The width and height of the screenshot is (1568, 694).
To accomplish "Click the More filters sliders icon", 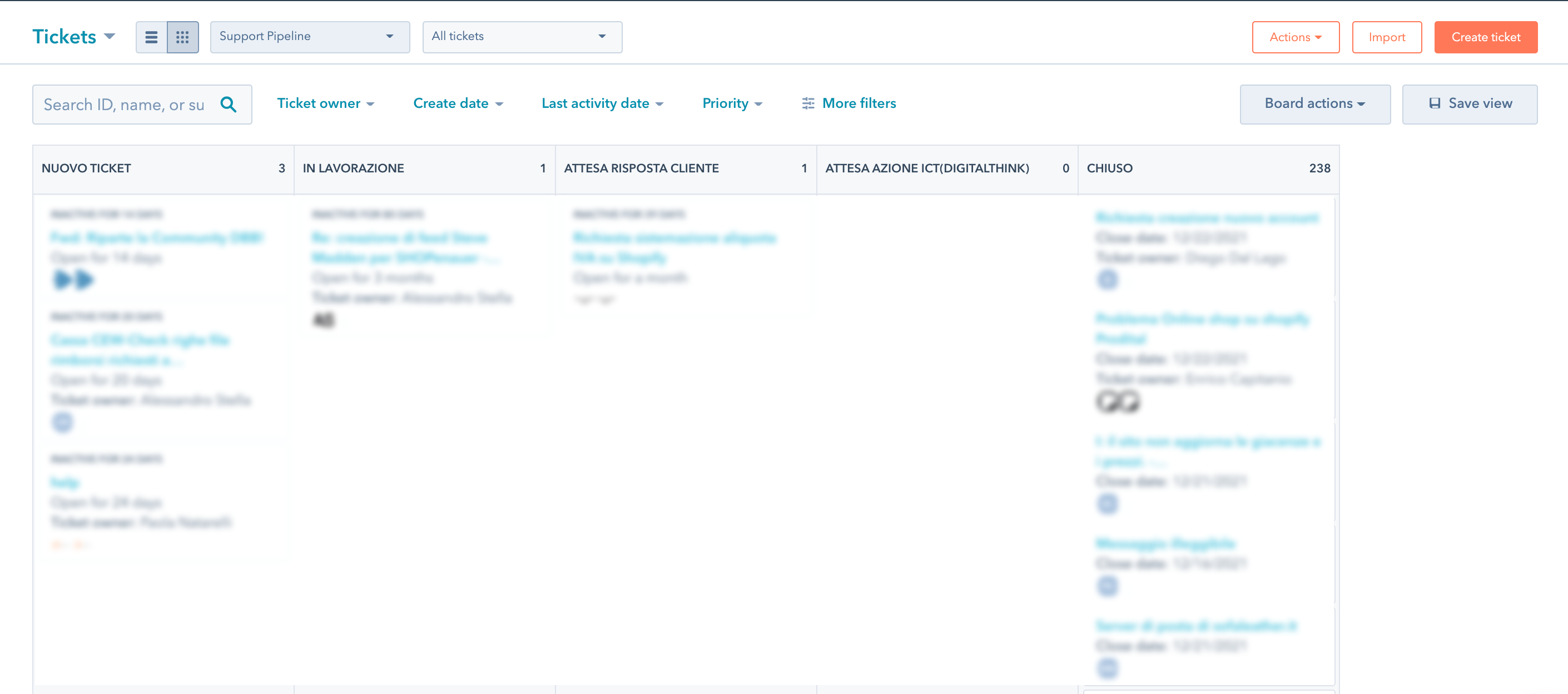I will [x=808, y=103].
